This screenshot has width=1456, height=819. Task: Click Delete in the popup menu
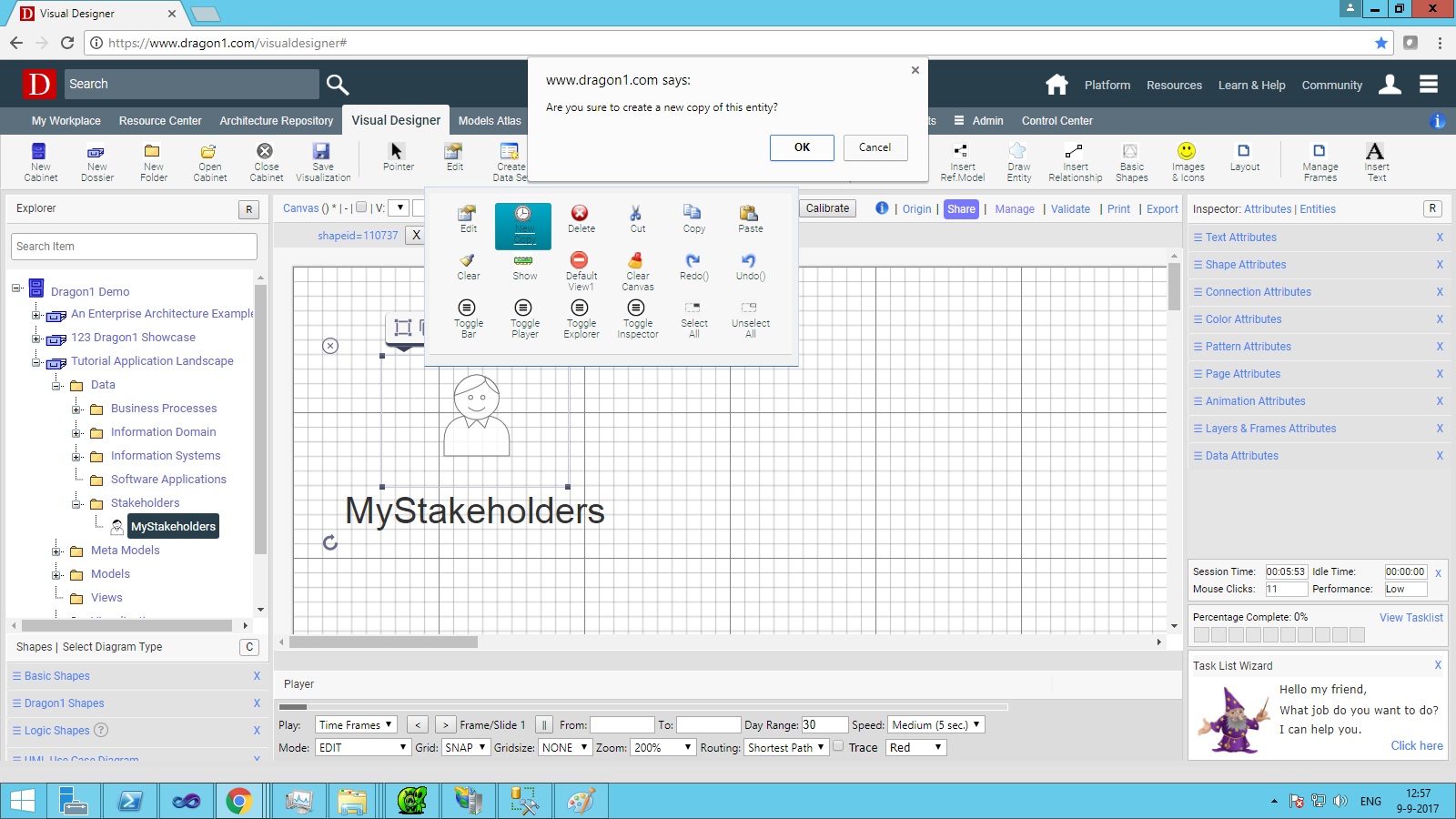[x=581, y=219]
